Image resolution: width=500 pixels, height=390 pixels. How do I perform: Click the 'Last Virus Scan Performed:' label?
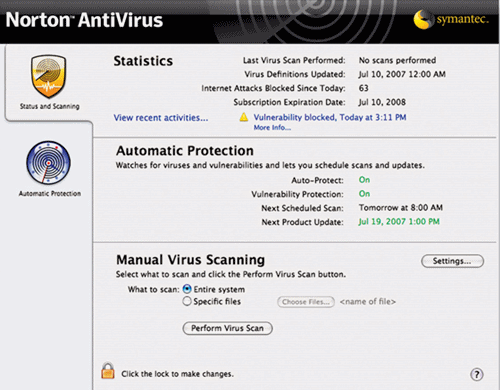click(x=294, y=60)
